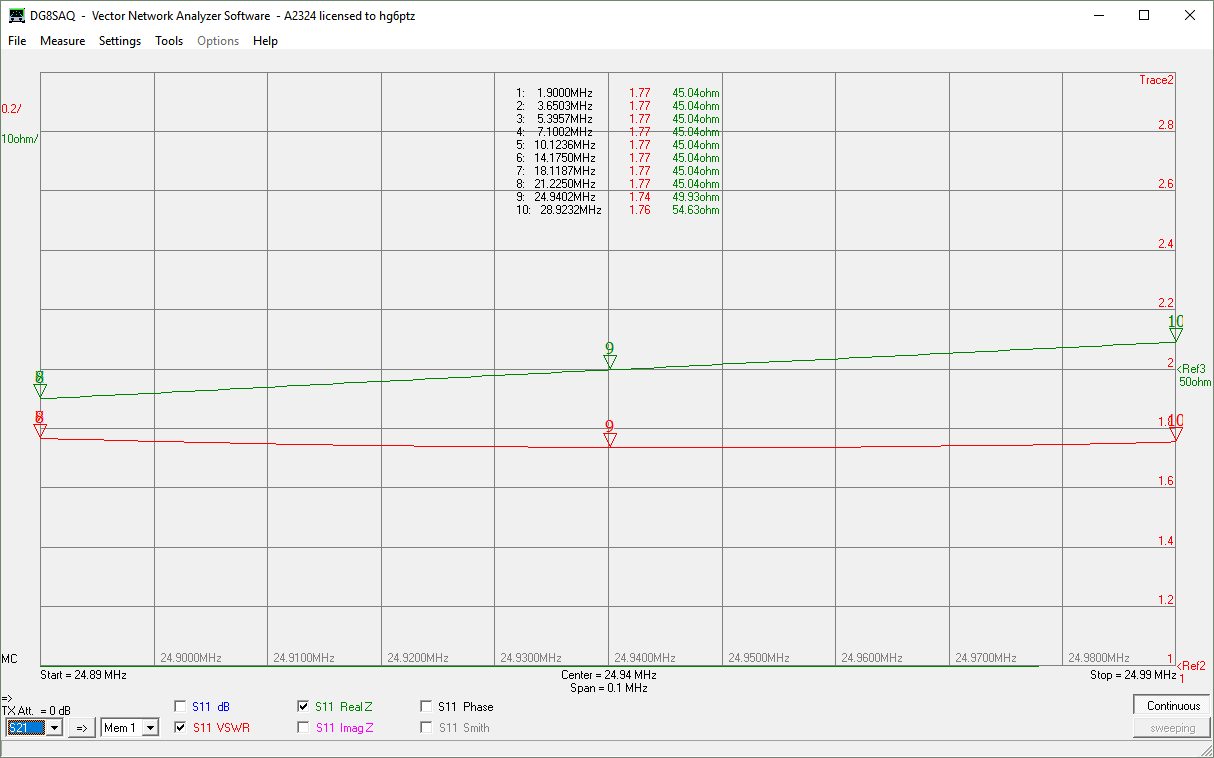The height and width of the screenshot is (758, 1214).
Task: Enable the S11 Phase checkbox
Action: point(427,706)
